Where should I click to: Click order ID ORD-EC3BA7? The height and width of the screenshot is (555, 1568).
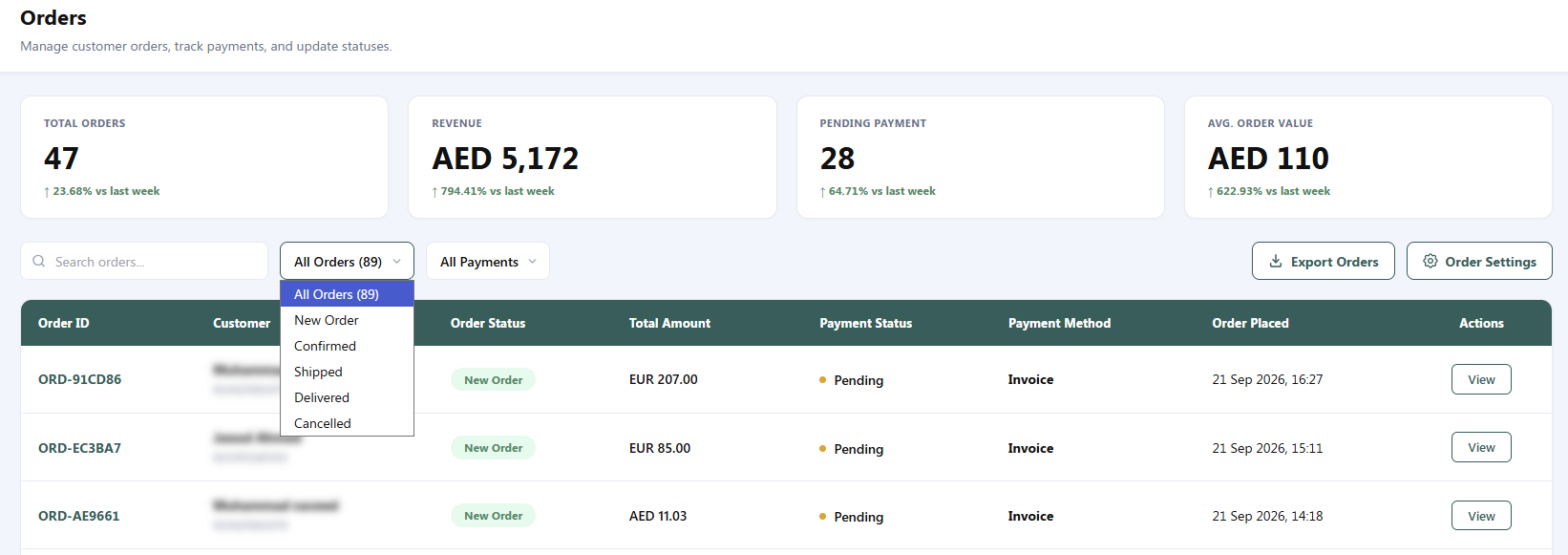pos(79,448)
